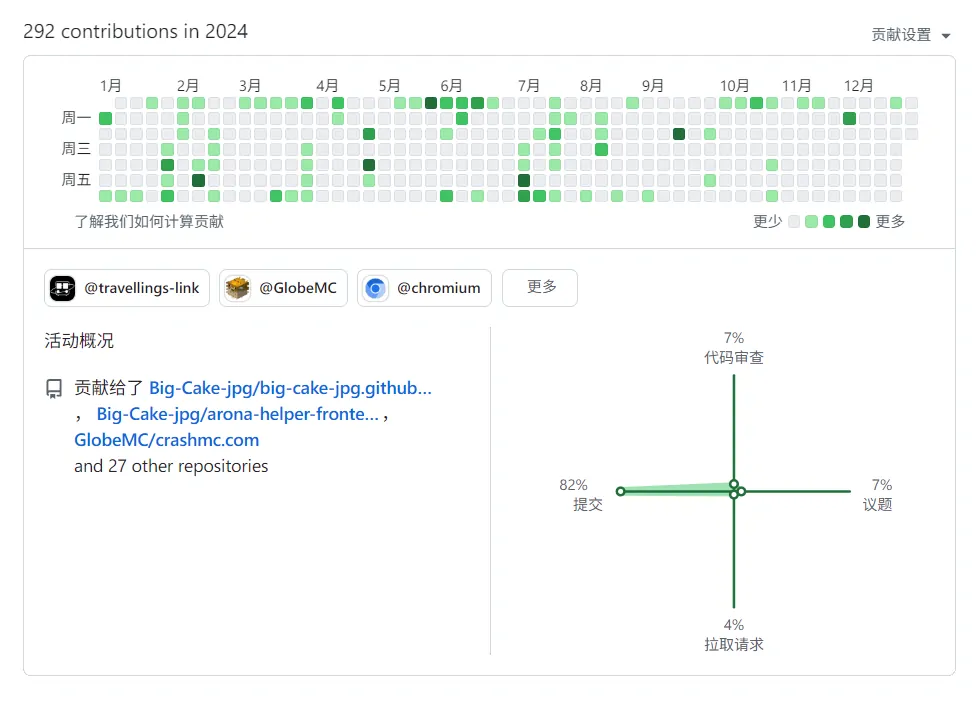Filter activity by @GlobeMC

coord(283,288)
